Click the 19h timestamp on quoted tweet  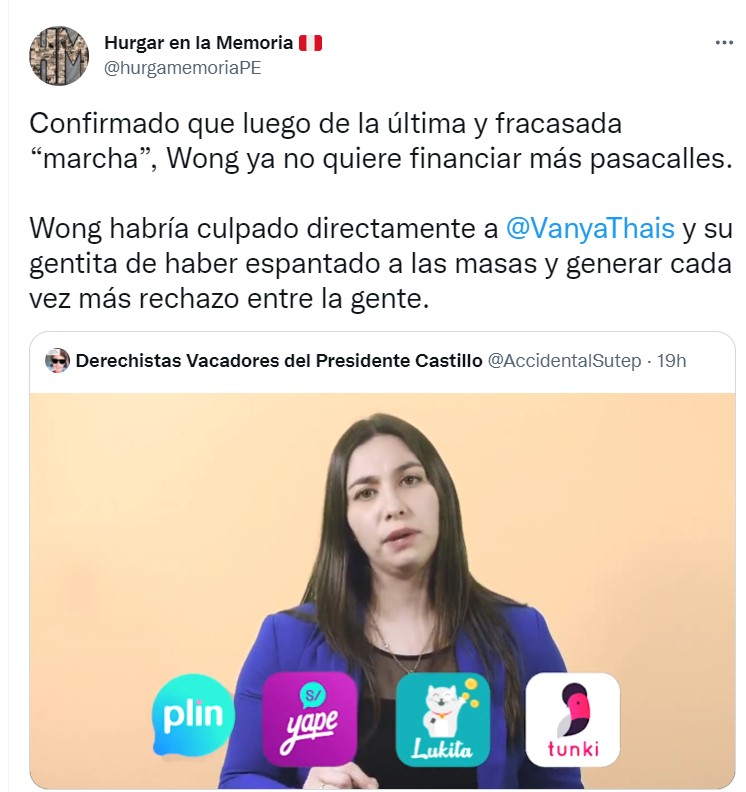671,361
